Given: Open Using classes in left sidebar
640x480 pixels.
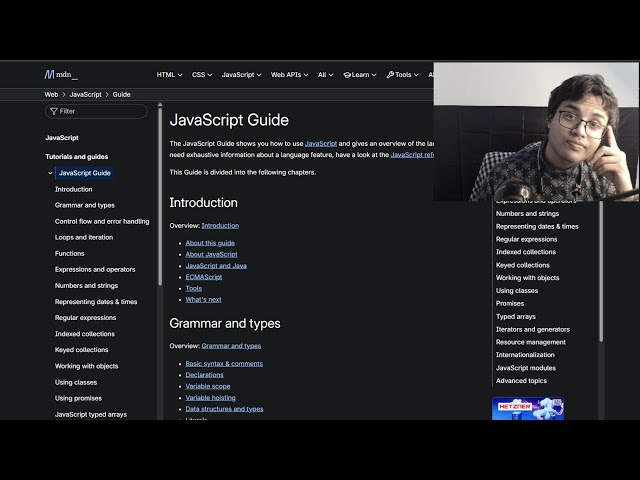Looking at the screenshot, I should [76, 382].
